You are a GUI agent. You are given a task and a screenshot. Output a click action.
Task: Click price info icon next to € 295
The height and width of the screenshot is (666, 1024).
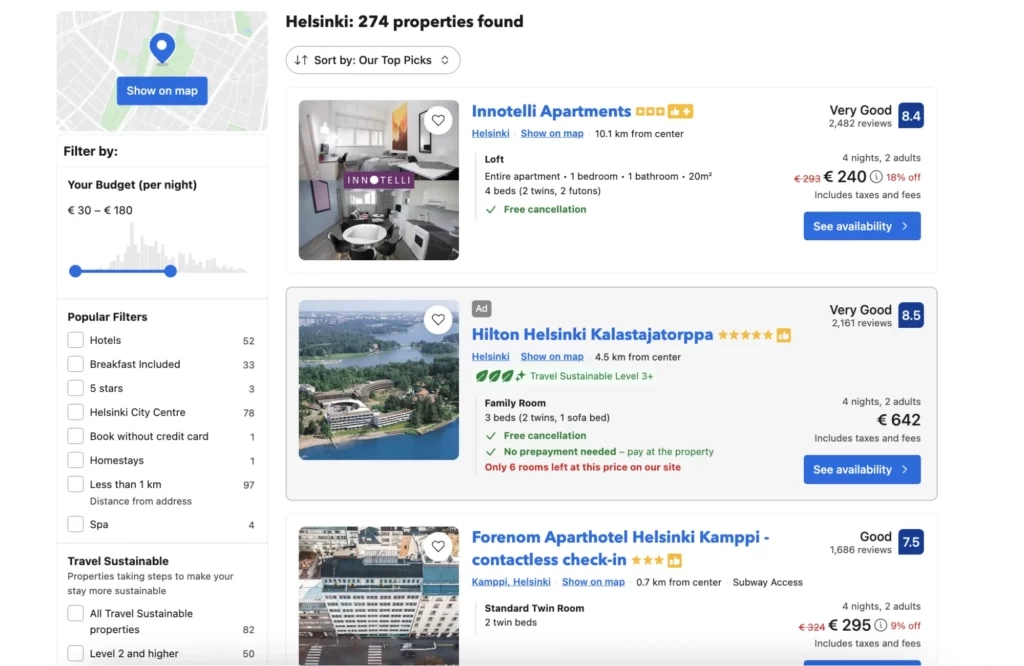point(880,625)
